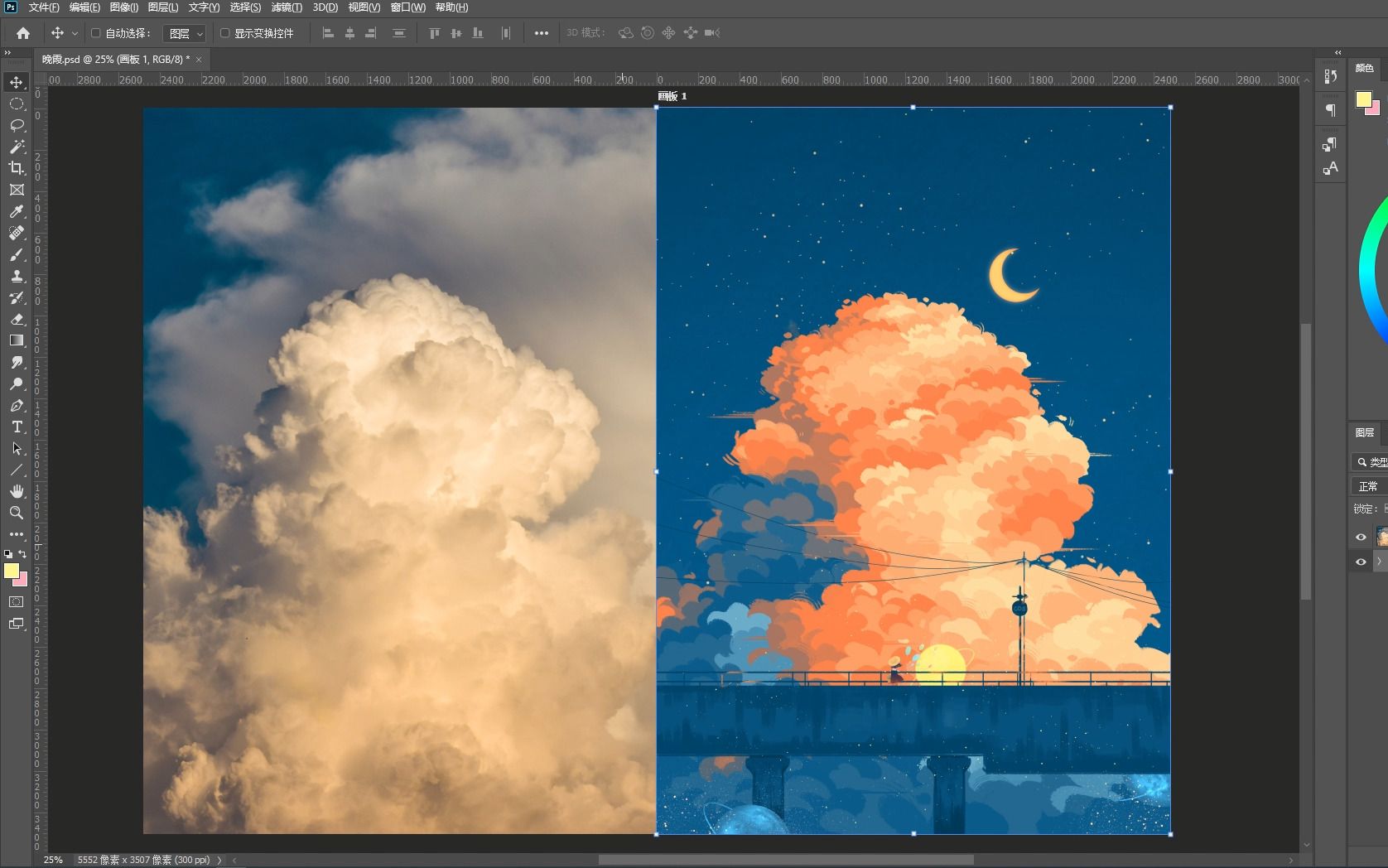Switch to the 颜色 panel tab

pyautogui.click(x=1365, y=68)
